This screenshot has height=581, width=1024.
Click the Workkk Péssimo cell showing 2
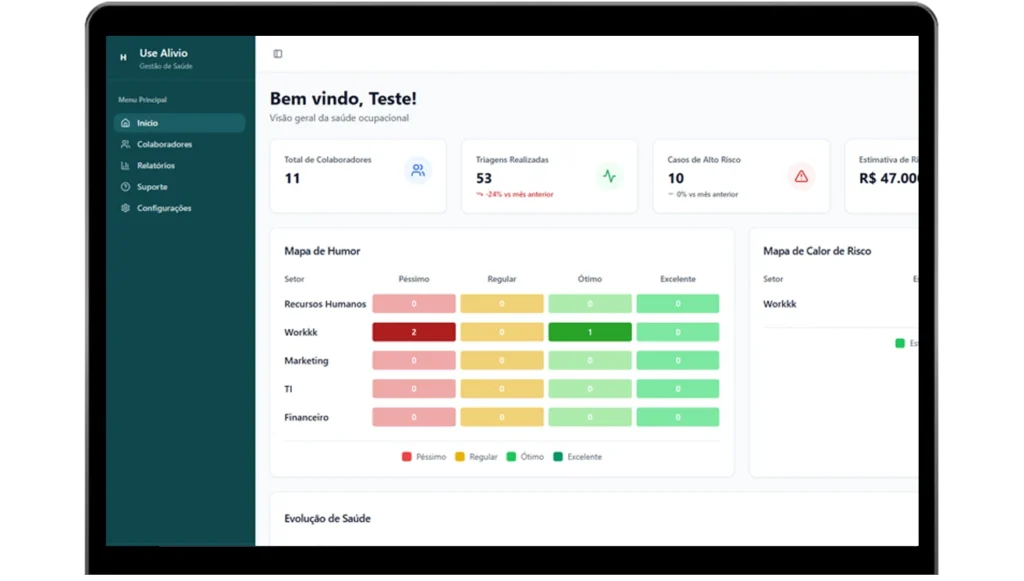pyautogui.click(x=414, y=332)
